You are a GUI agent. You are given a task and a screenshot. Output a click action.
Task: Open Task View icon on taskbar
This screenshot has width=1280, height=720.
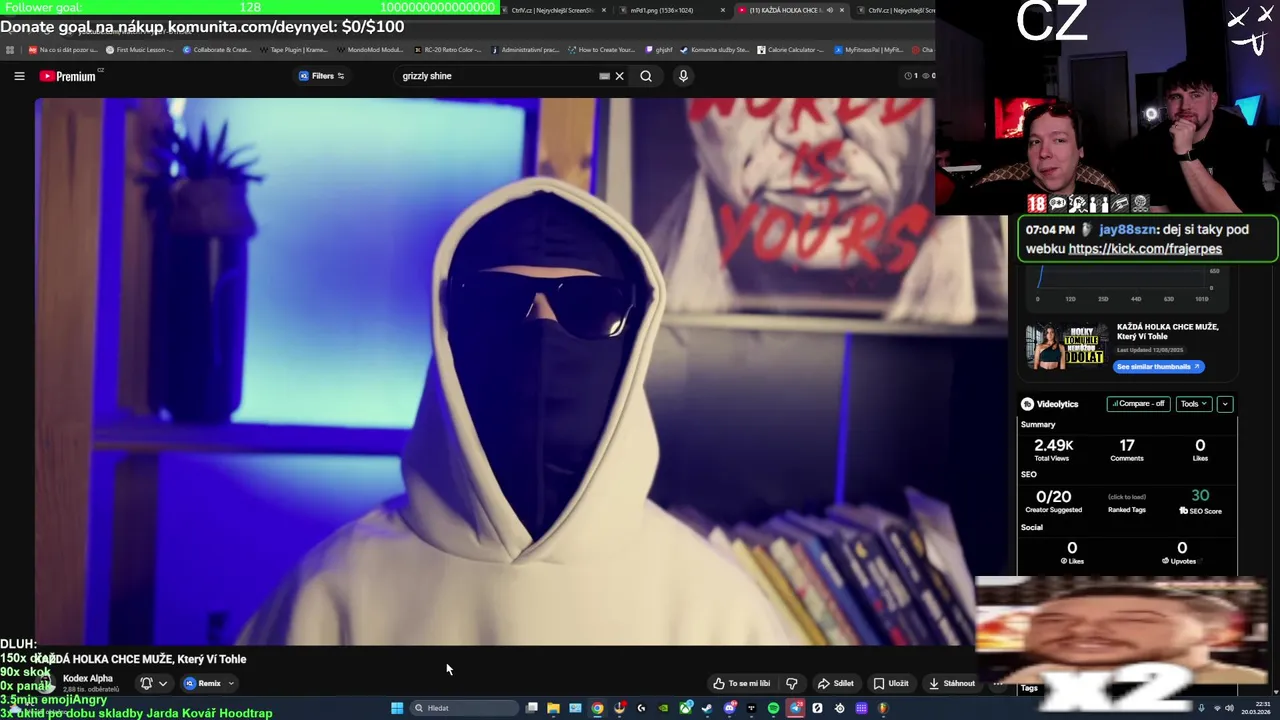point(532,708)
